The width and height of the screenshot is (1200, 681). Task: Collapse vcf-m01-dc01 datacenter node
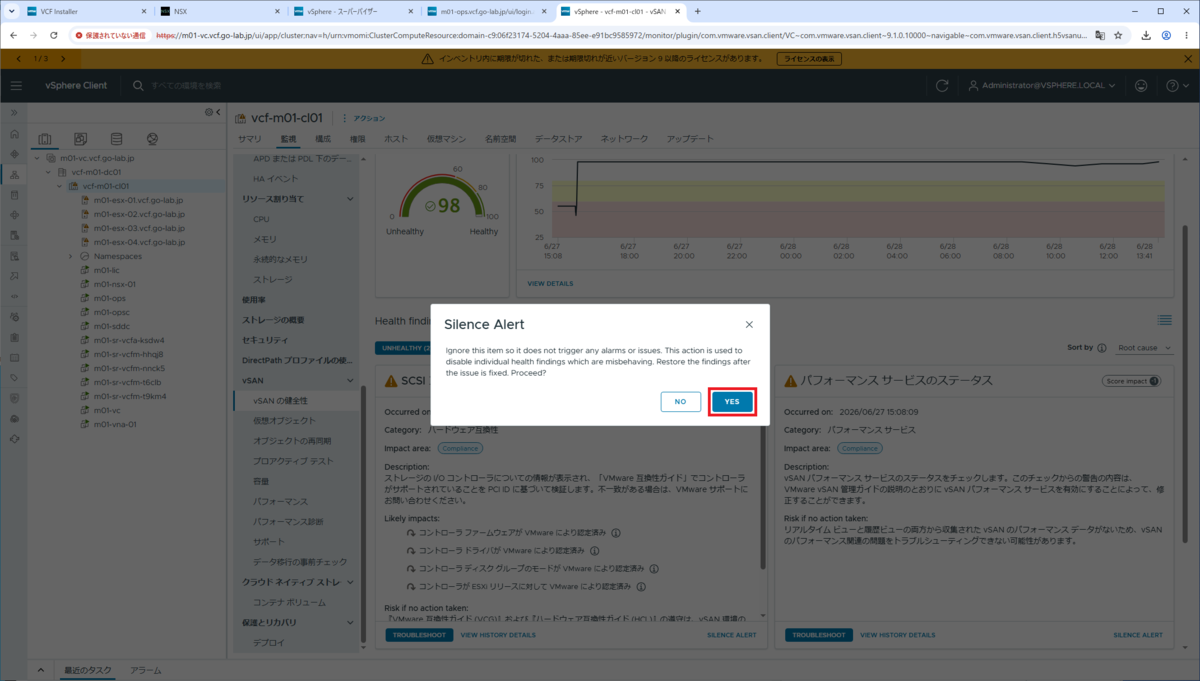[49, 172]
